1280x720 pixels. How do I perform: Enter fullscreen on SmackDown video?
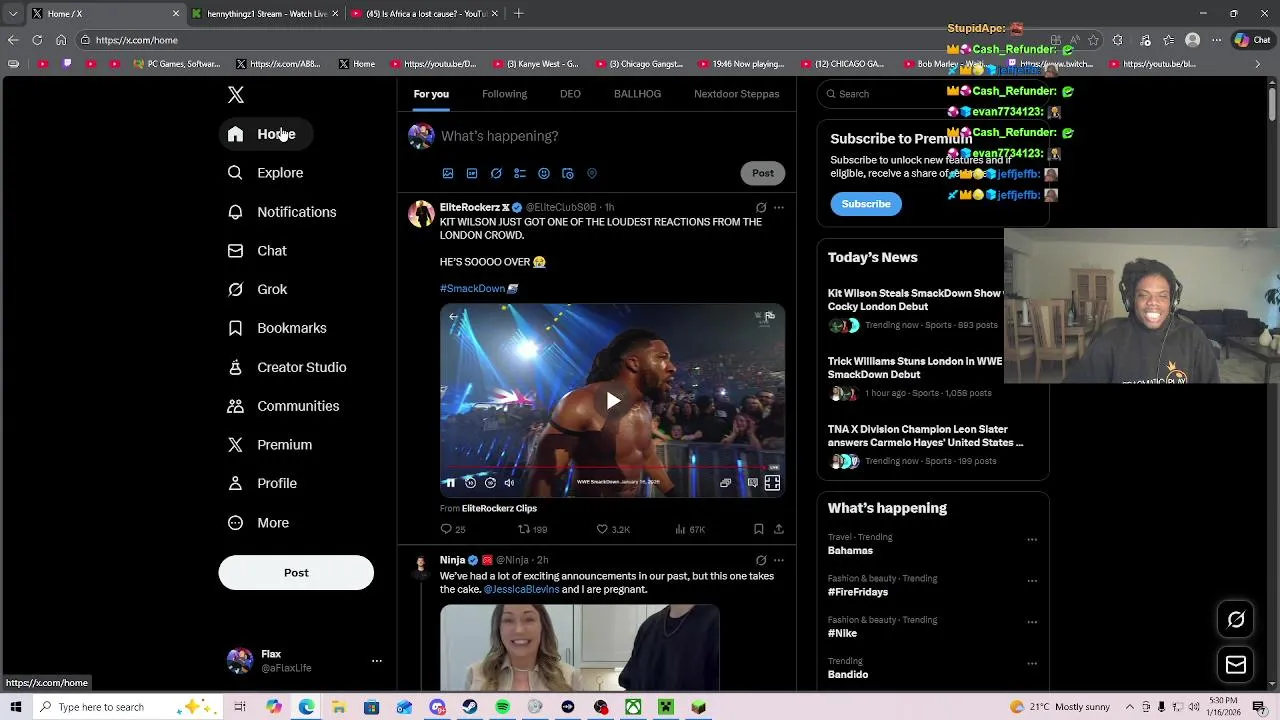point(772,483)
